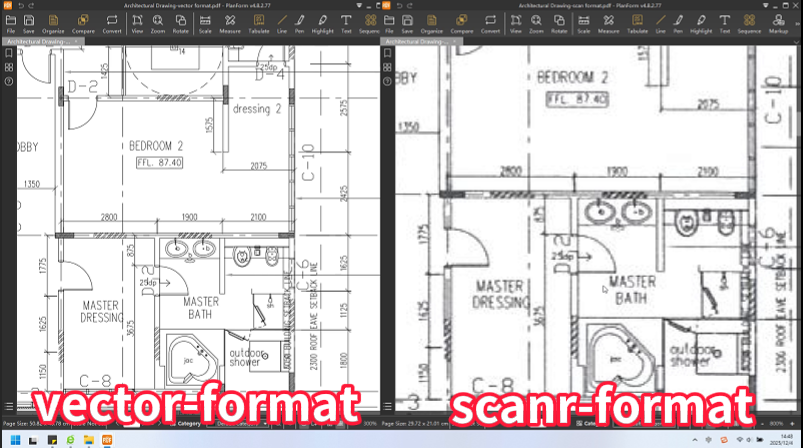The width and height of the screenshot is (803, 448).
Task: Click Compare in the left vector-format window toolbar
Action: 84,24
